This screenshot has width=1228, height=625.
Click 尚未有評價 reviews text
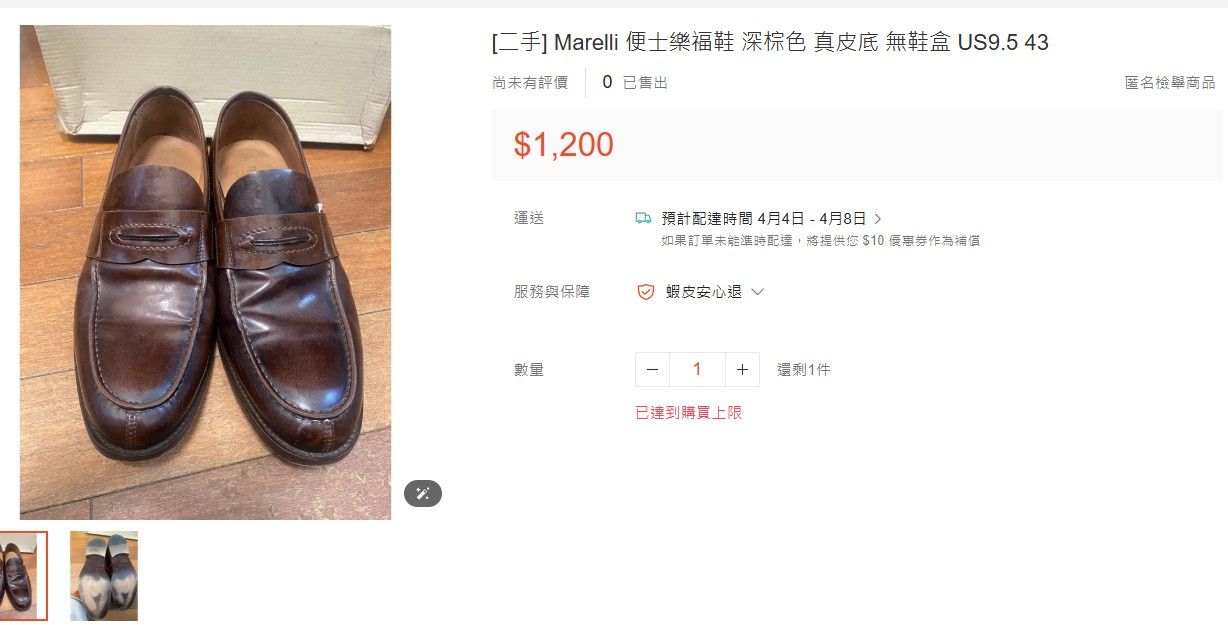click(530, 82)
